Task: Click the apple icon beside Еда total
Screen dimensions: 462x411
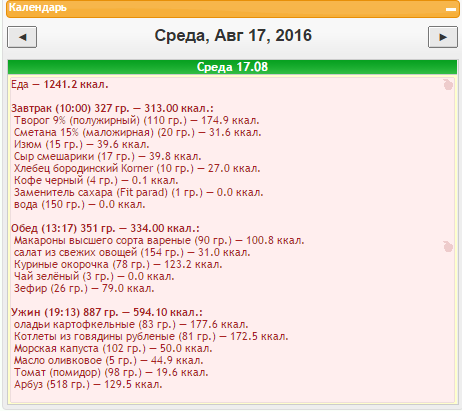Action: 448,84
